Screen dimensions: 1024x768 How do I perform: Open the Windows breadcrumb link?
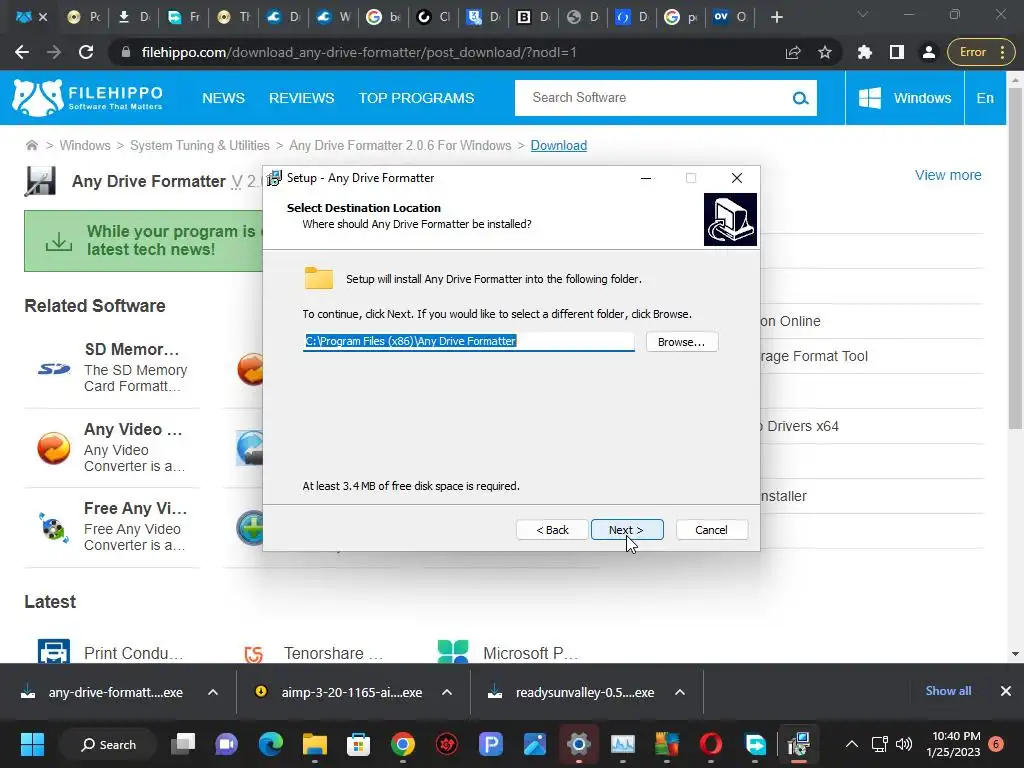[85, 145]
